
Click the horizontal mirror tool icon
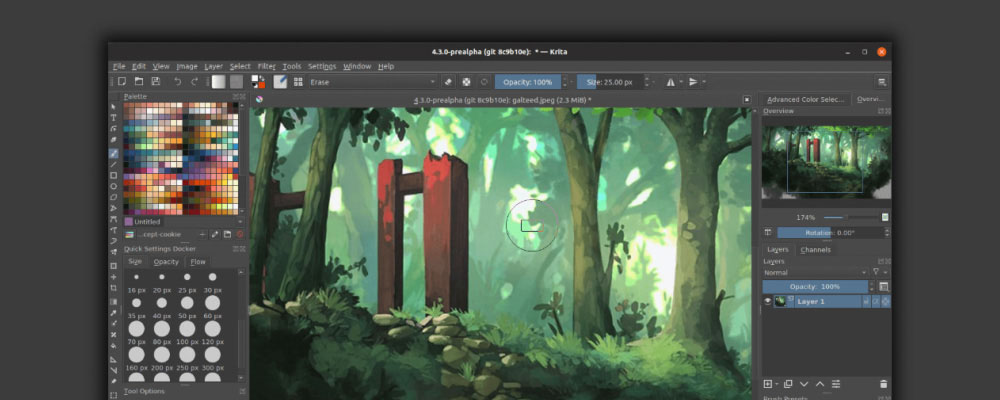pos(670,81)
